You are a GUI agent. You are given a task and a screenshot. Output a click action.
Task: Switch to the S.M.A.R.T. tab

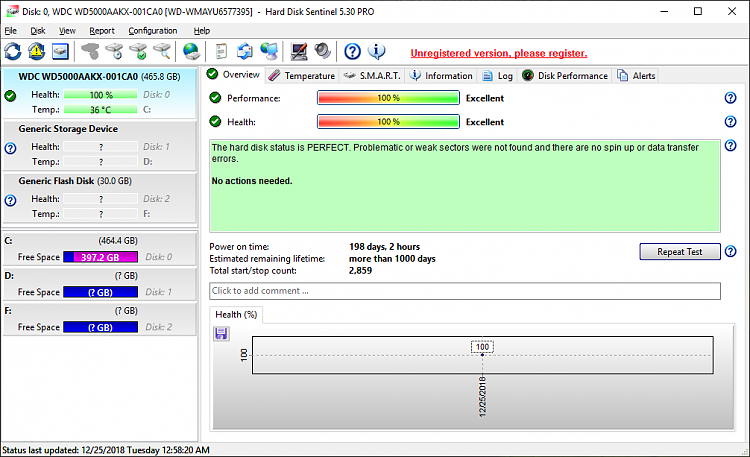tap(372, 76)
